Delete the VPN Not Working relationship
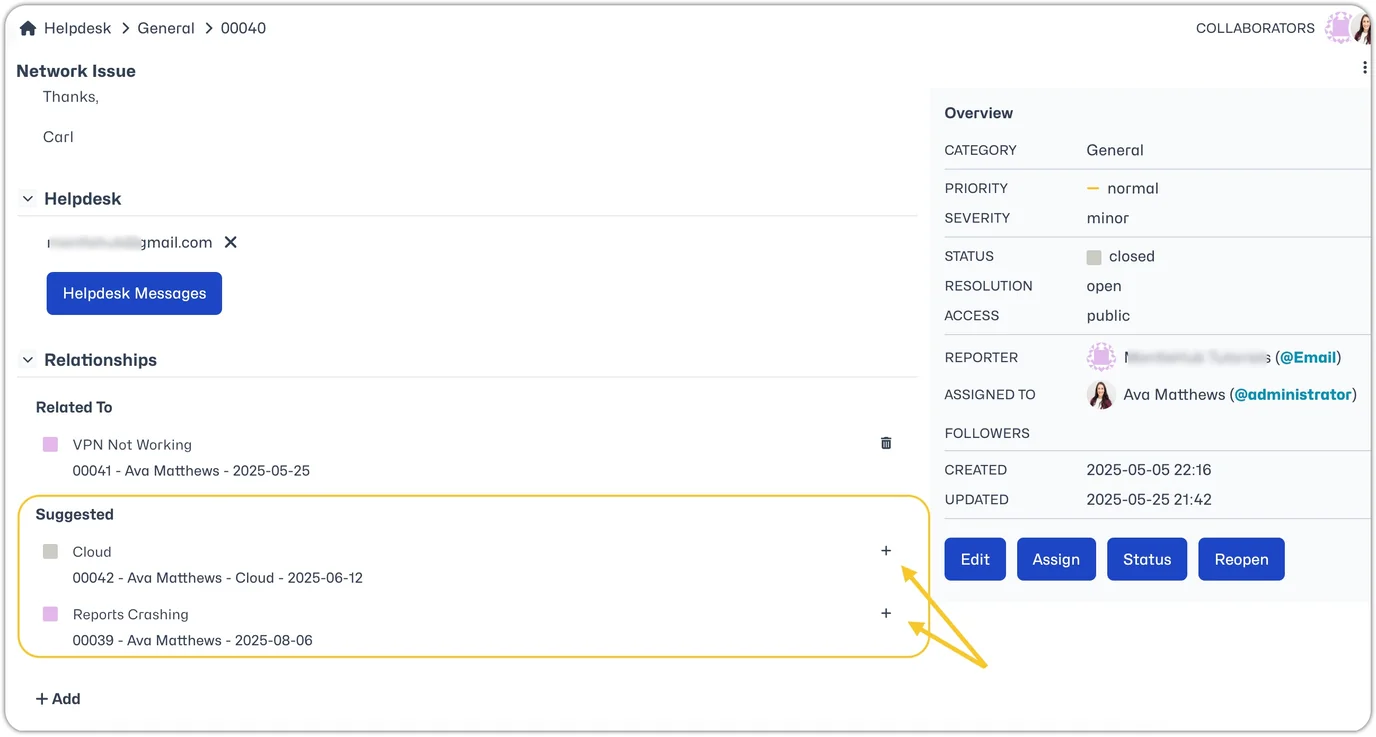This screenshot has height=737, width=1376. pos(886,443)
